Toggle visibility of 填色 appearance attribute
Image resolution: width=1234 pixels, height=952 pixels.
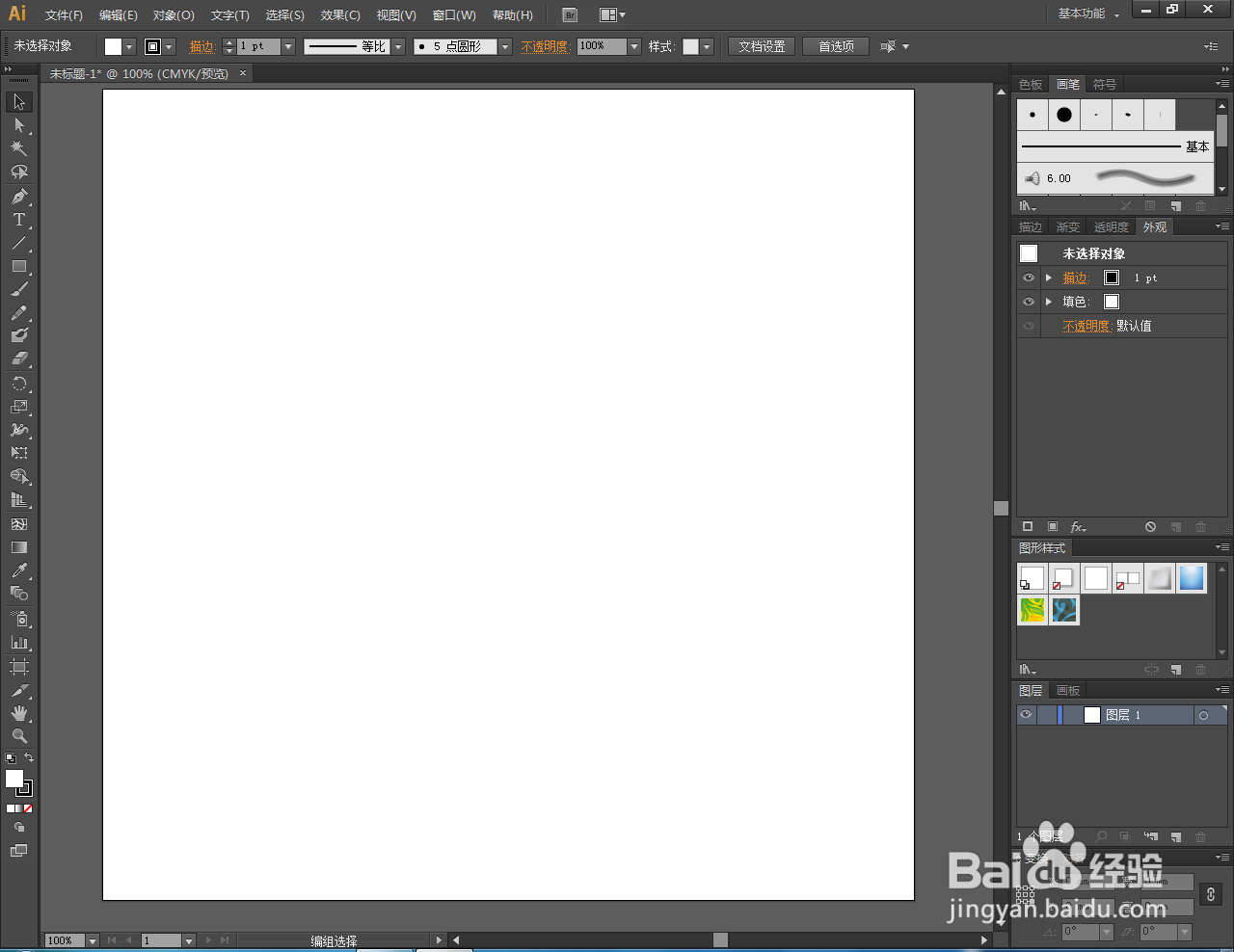(1029, 302)
